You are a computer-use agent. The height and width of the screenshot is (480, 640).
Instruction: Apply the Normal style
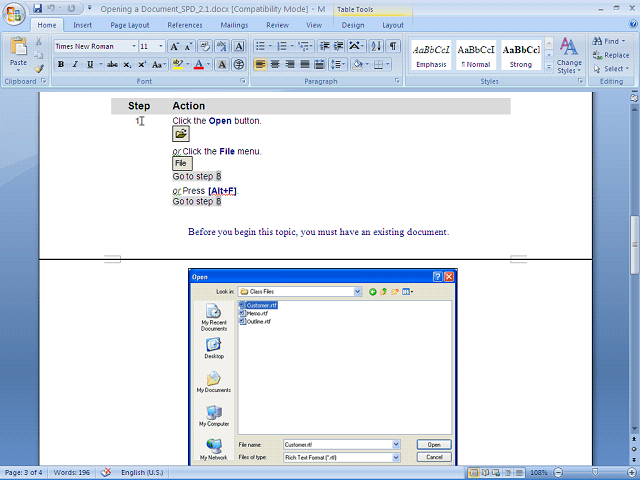pos(476,55)
